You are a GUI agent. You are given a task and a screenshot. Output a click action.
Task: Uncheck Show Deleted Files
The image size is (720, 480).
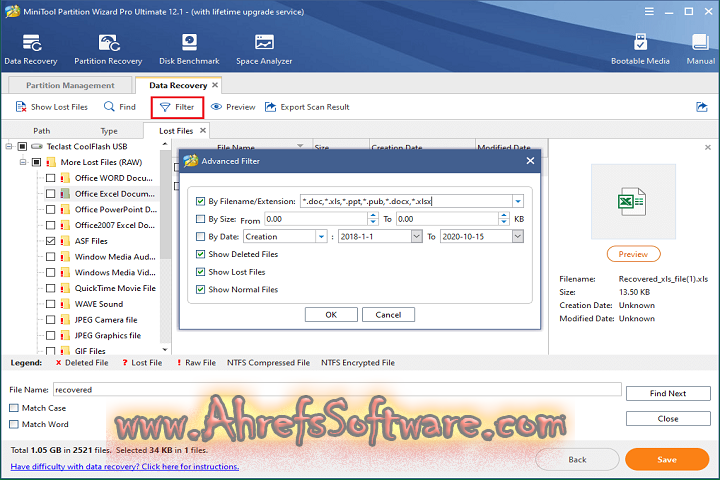(200, 254)
